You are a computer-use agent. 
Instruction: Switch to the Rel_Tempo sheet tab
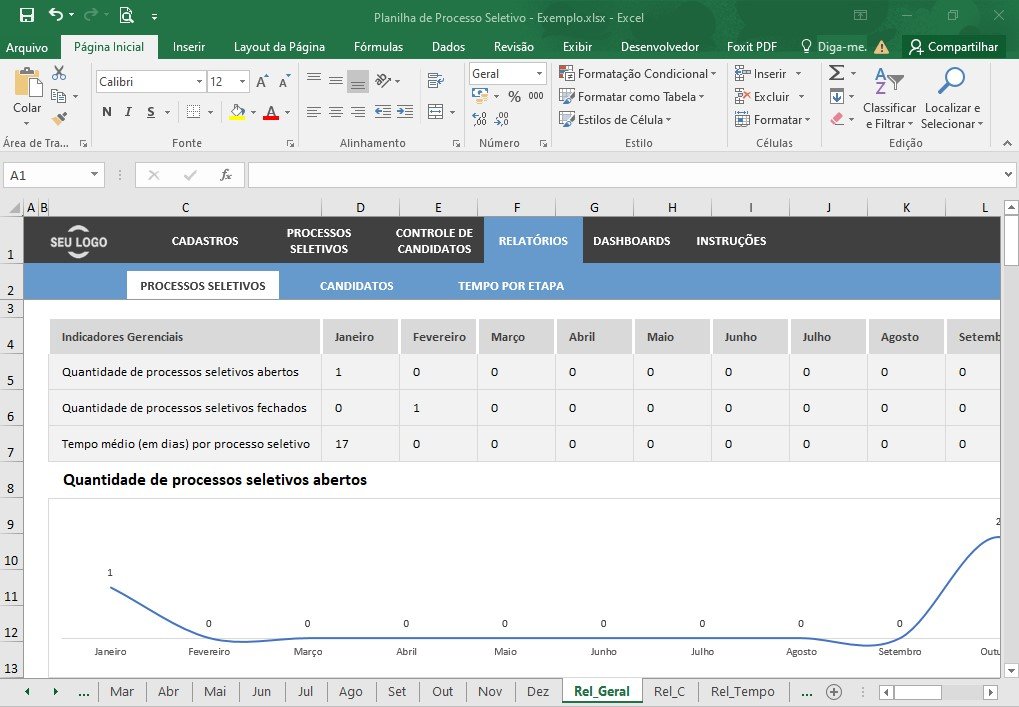coord(743,691)
